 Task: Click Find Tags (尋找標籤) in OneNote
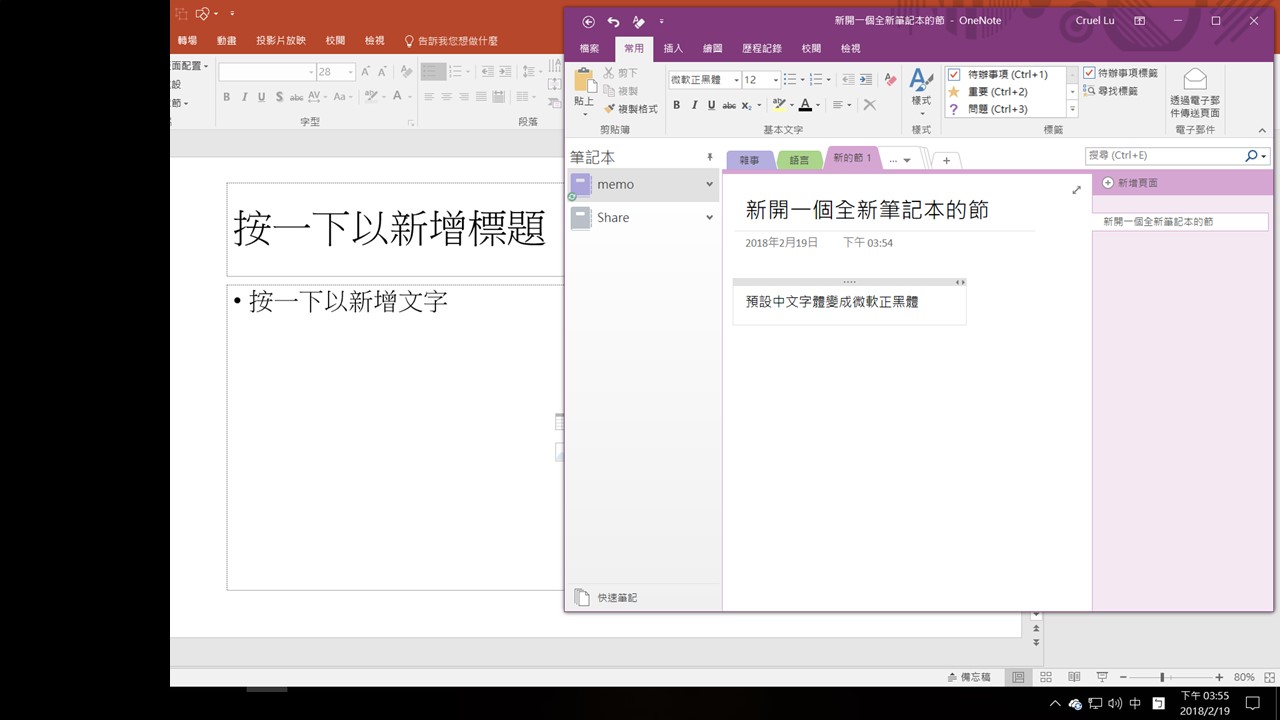click(1110, 91)
